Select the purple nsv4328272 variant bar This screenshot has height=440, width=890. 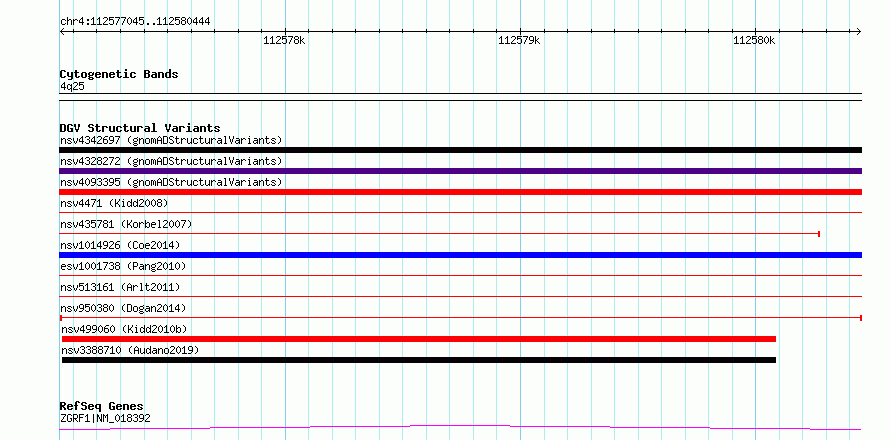(460, 171)
